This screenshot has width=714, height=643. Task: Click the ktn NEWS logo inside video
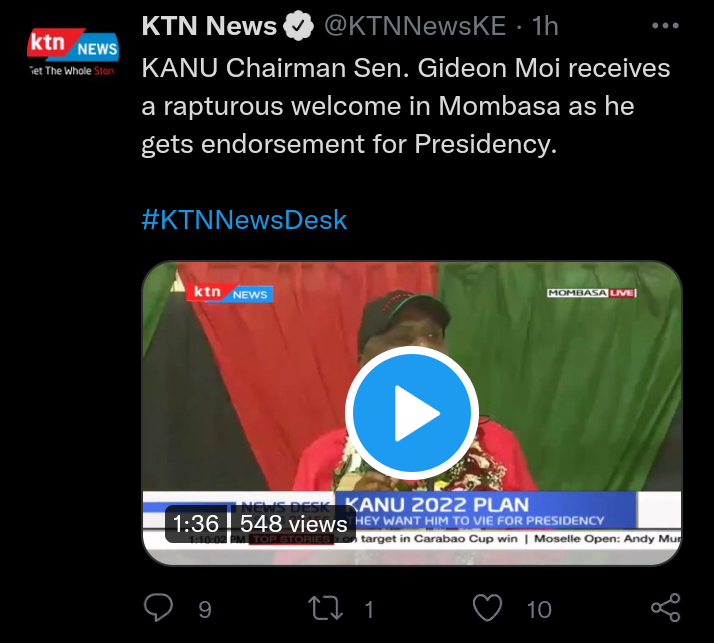tap(230, 293)
